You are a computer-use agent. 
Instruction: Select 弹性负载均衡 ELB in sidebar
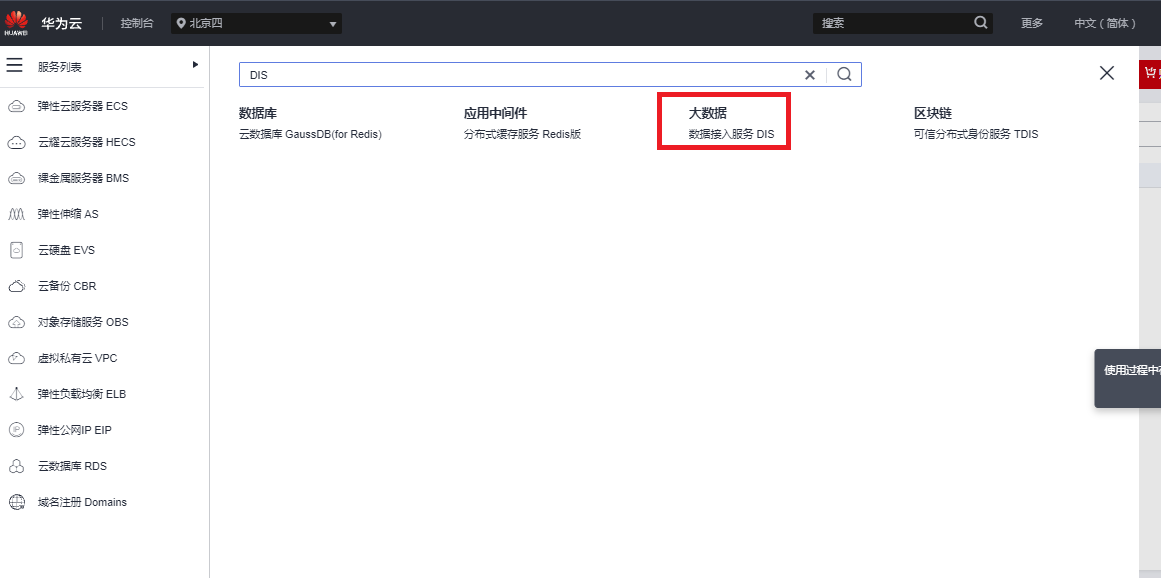point(81,394)
